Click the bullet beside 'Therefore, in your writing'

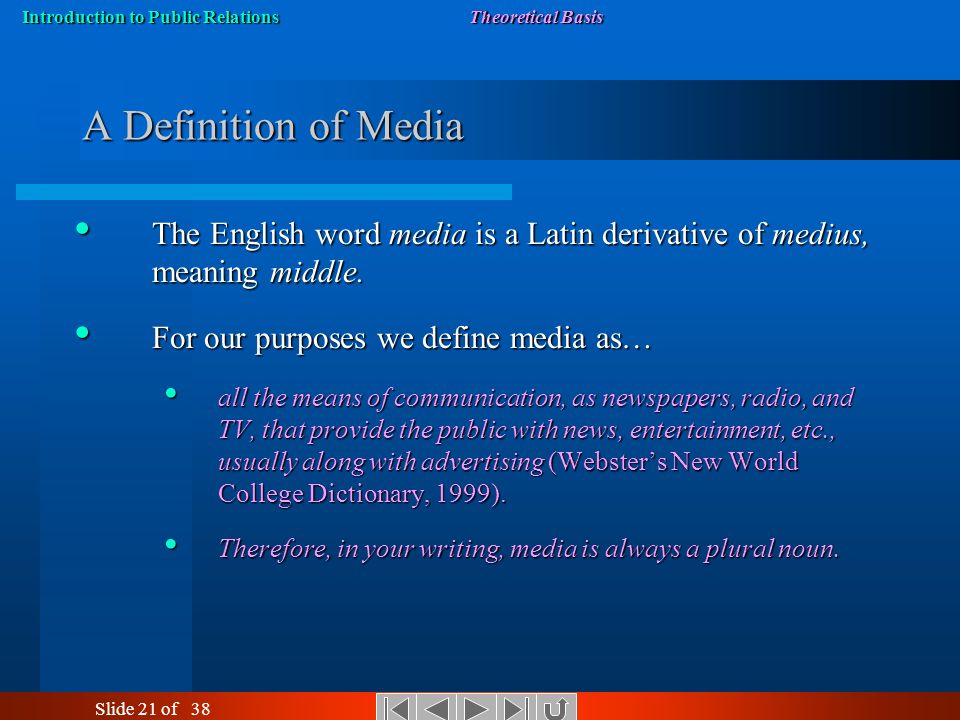(x=171, y=543)
